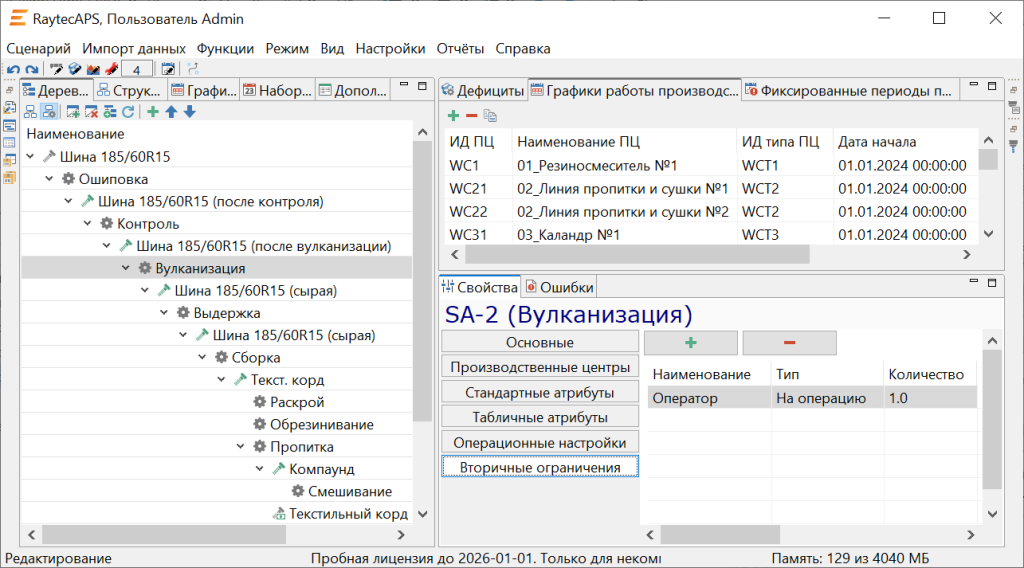
Task: Collapse the Вулканизация tree node
Action: pyautogui.click(x=127, y=268)
